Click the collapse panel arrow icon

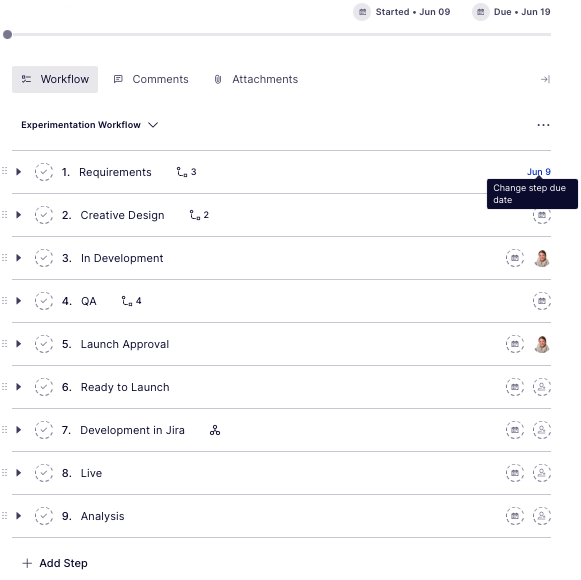545,79
